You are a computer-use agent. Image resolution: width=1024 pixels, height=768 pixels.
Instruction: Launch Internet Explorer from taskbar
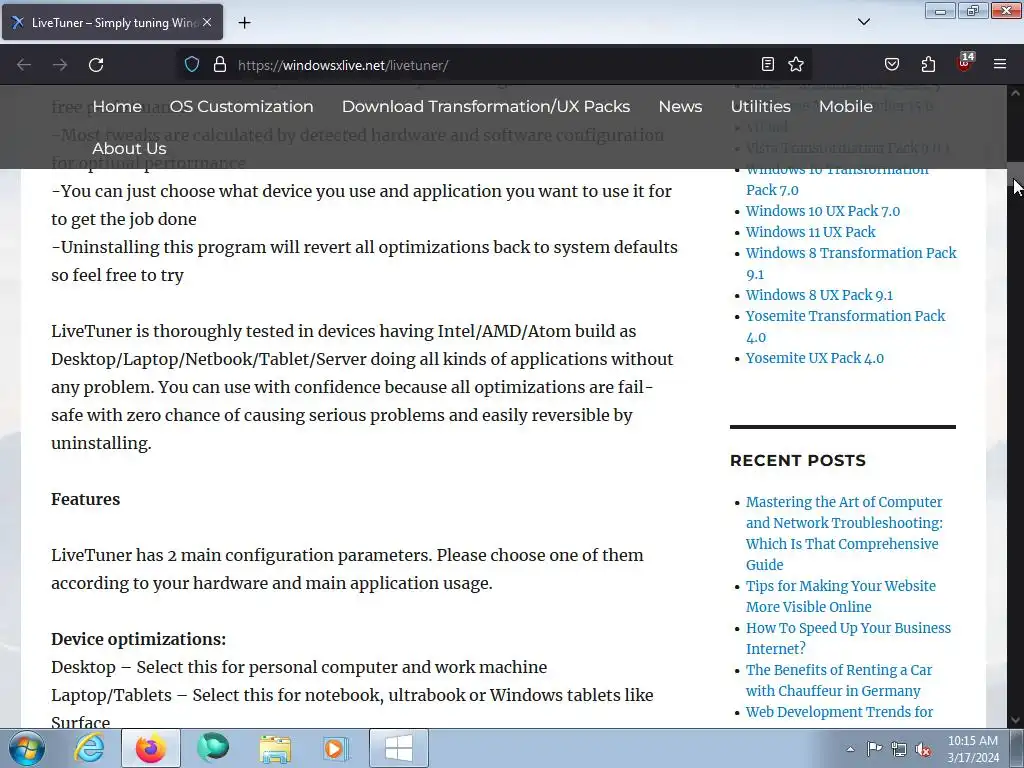click(x=89, y=748)
